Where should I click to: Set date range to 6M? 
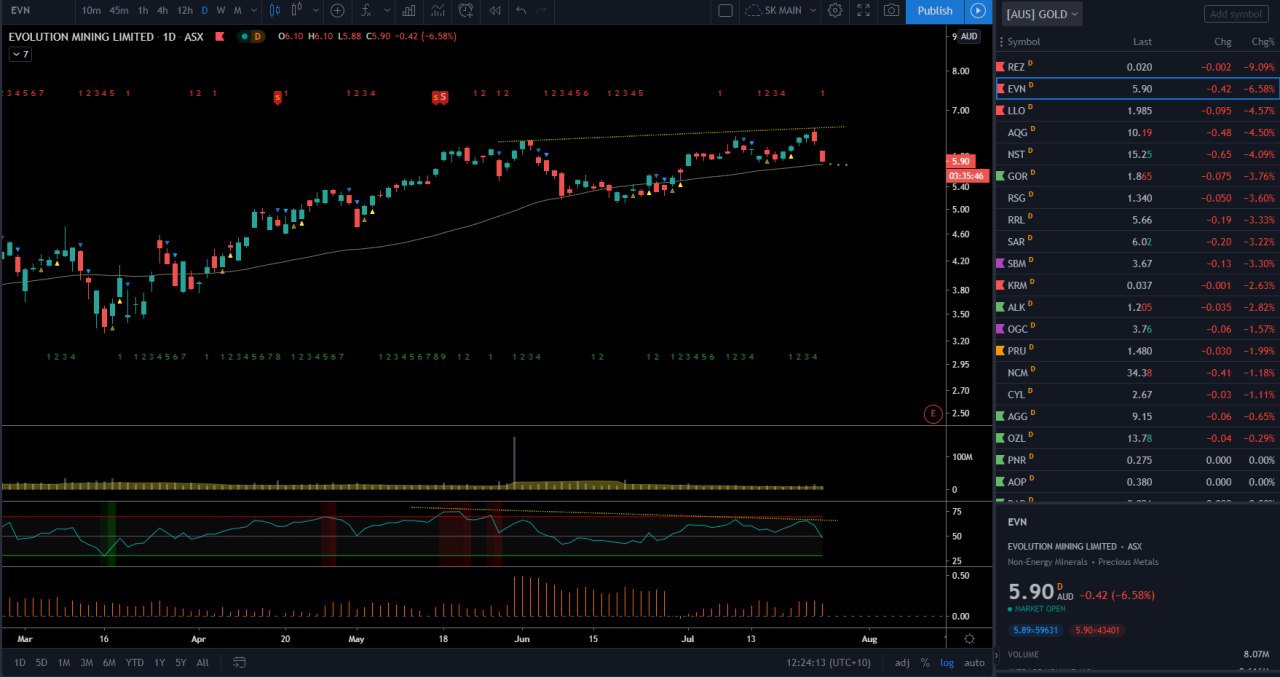click(109, 662)
